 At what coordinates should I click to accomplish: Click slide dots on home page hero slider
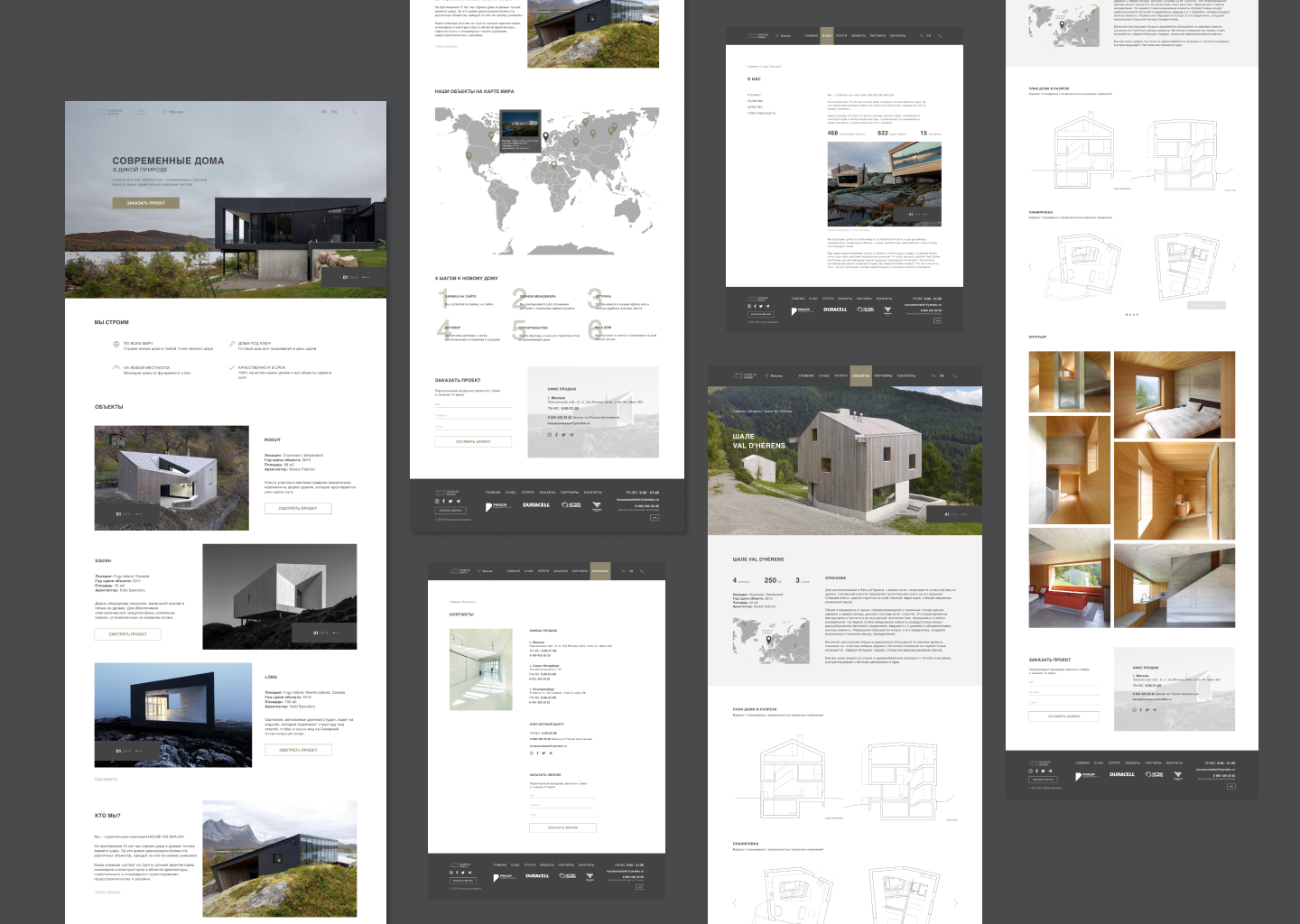point(366,277)
